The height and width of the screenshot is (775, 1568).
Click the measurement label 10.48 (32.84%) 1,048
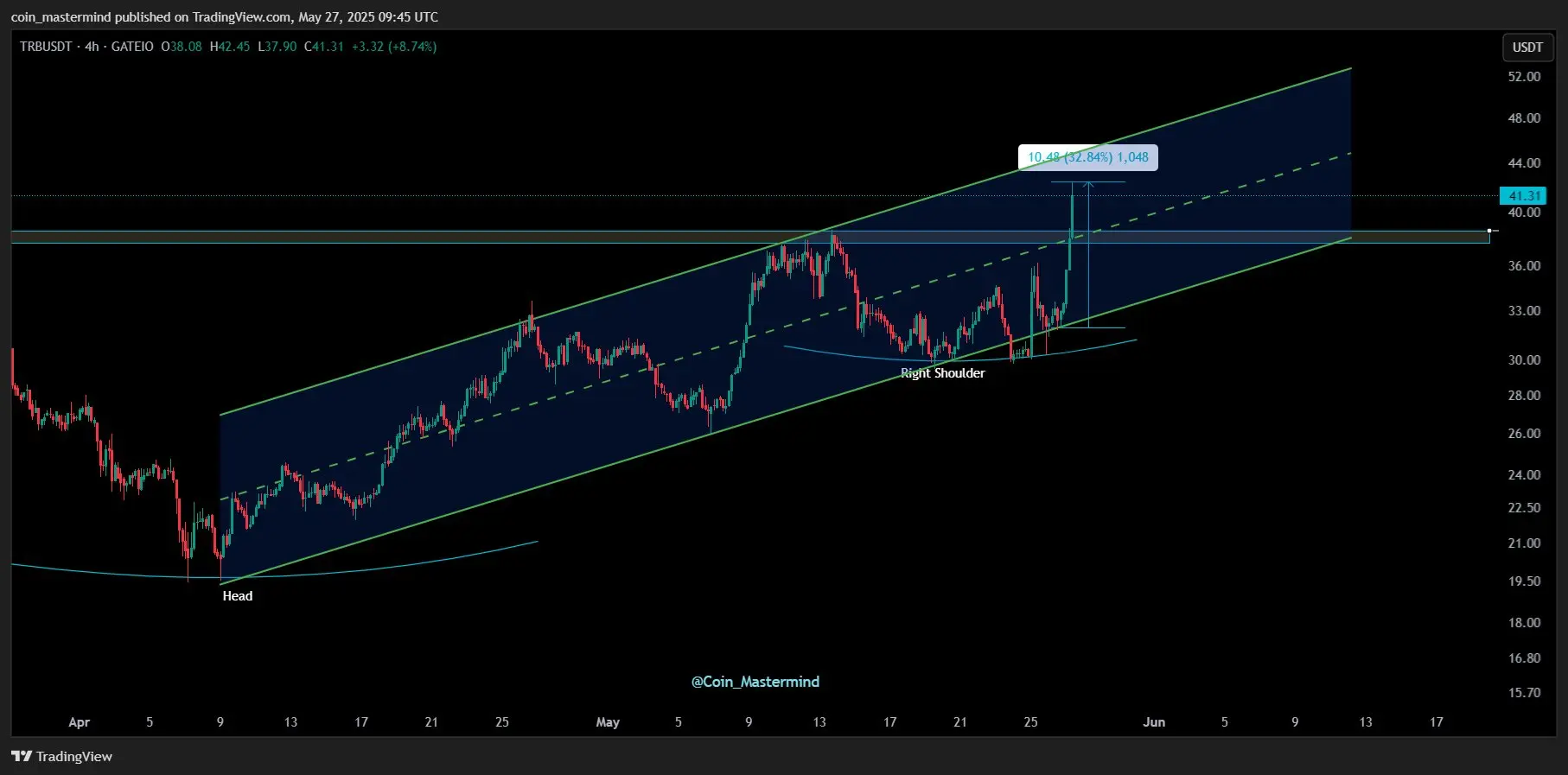[1087, 157]
